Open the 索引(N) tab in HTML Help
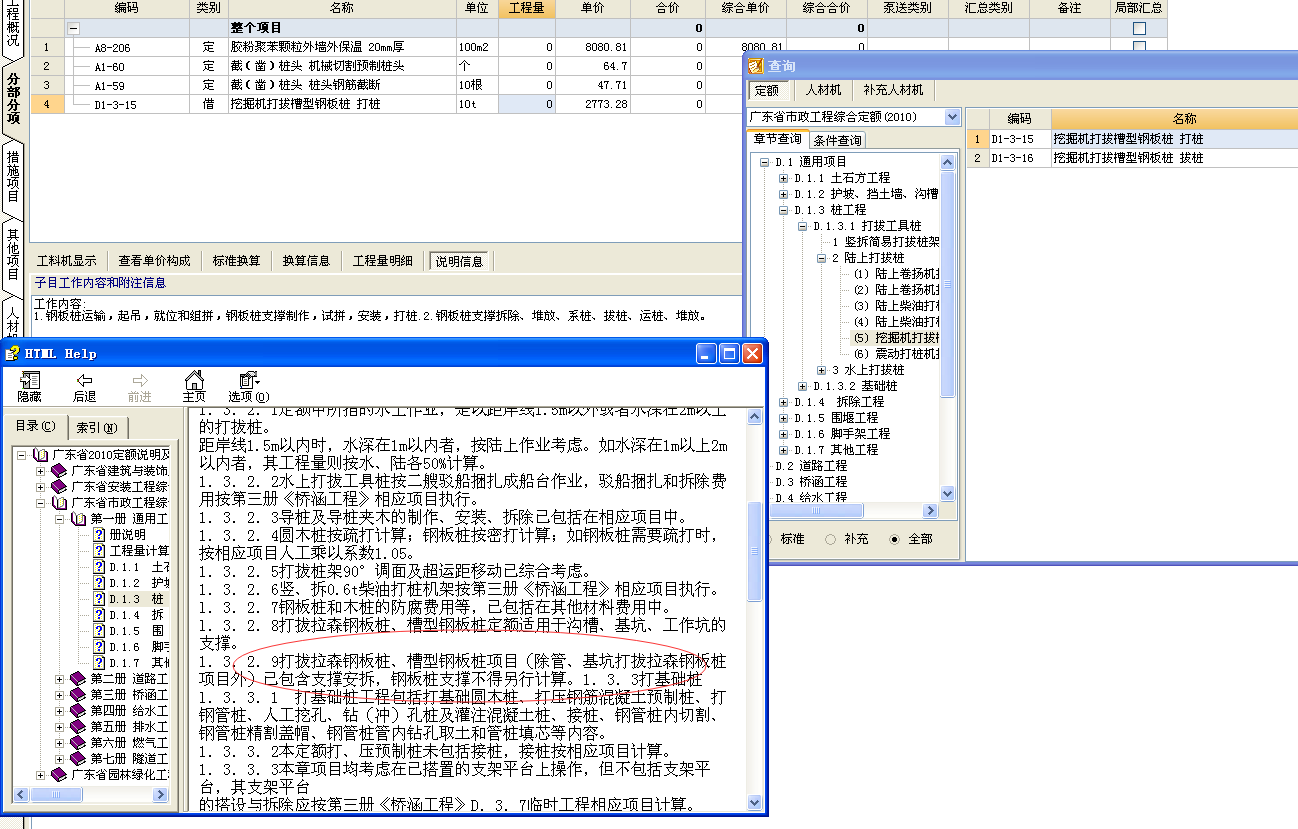Image resolution: width=1298 pixels, height=829 pixels. tap(96, 428)
